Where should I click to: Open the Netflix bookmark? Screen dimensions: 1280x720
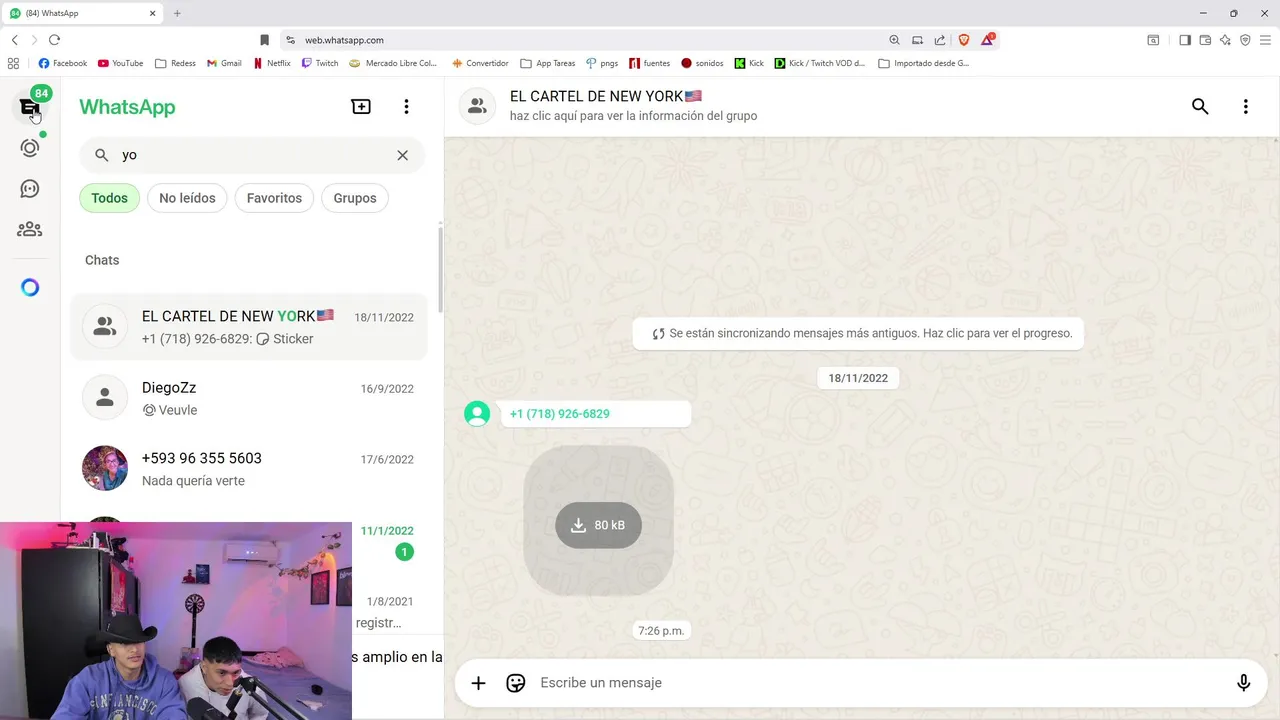tap(272, 63)
